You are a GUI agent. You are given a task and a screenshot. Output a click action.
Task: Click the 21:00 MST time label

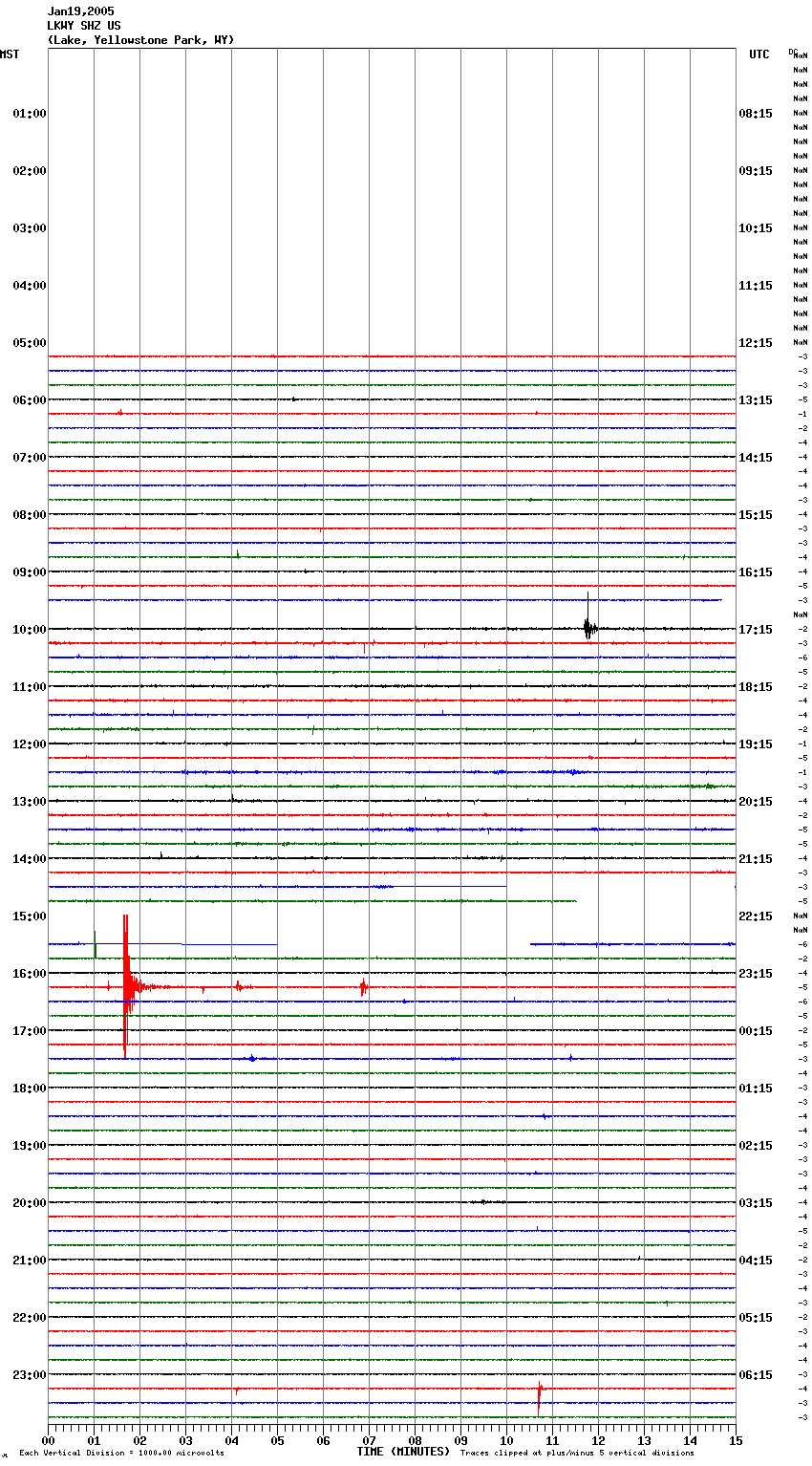coord(30,1261)
